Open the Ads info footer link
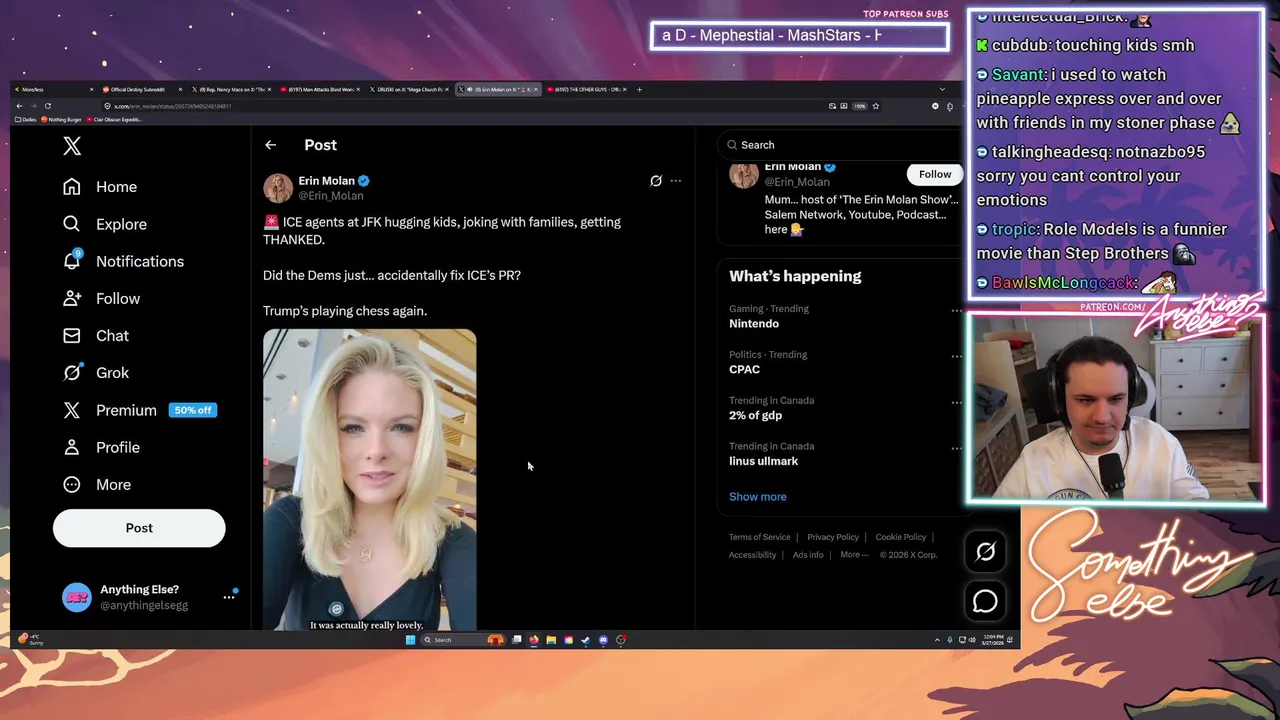 coord(808,555)
